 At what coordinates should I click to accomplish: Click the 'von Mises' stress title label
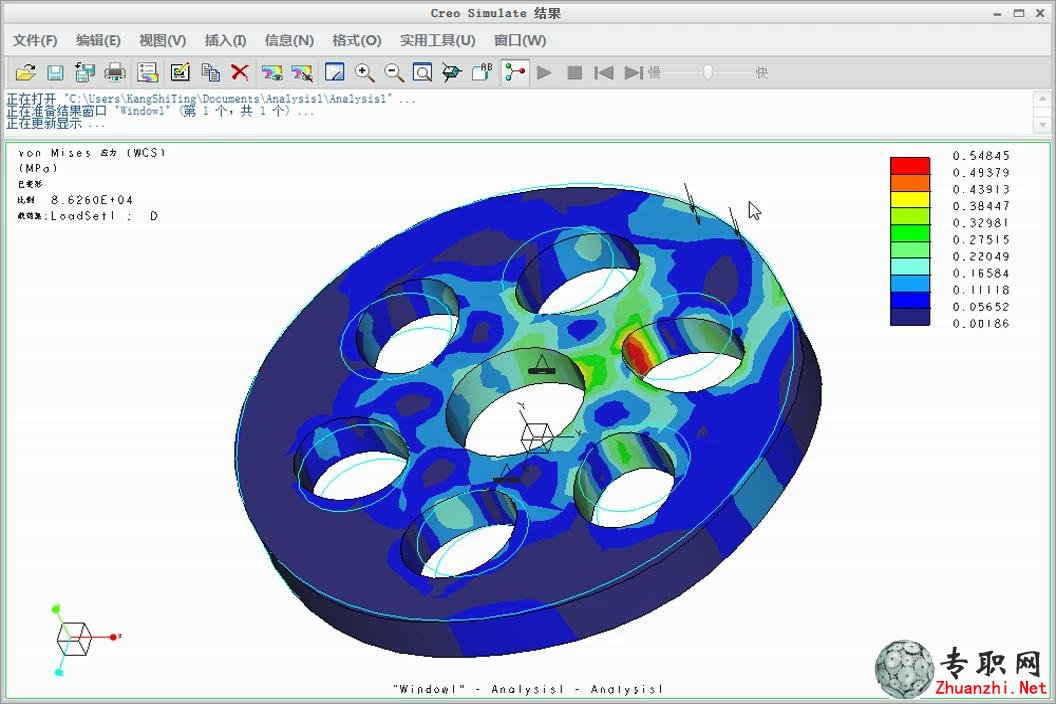click(x=92, y=153)
